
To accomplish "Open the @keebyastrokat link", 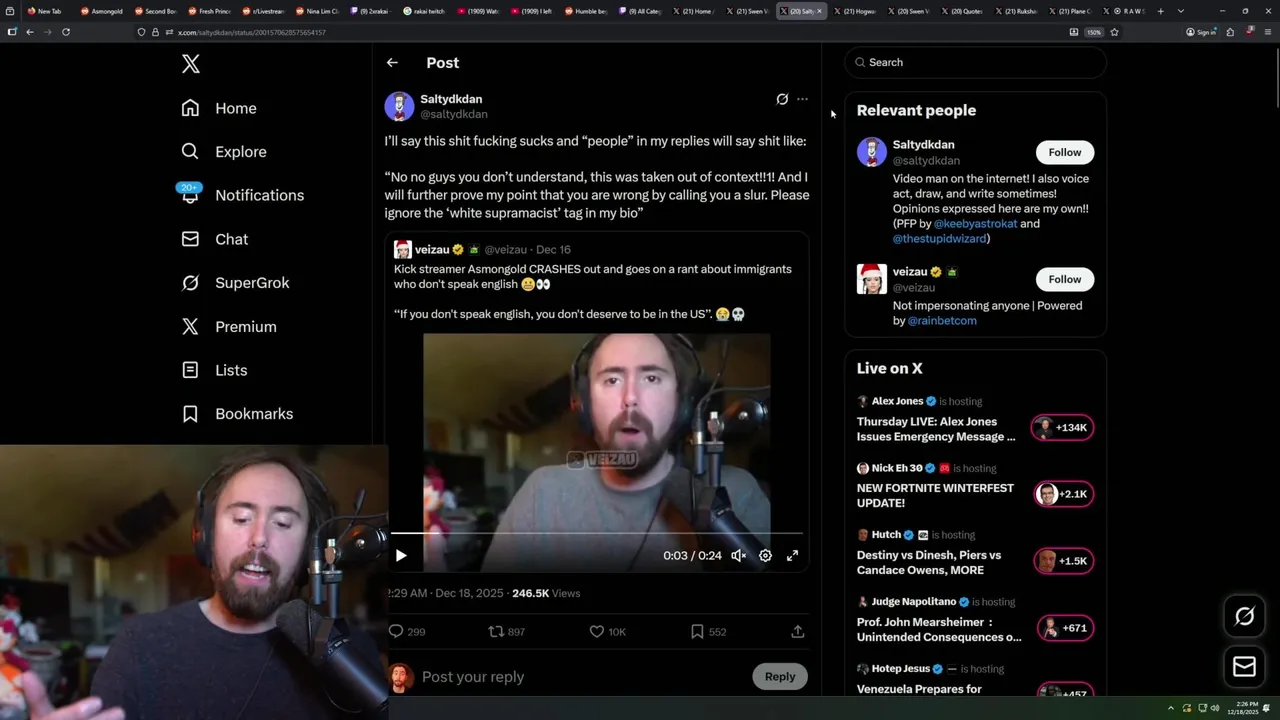I will (x=975, y=223).
